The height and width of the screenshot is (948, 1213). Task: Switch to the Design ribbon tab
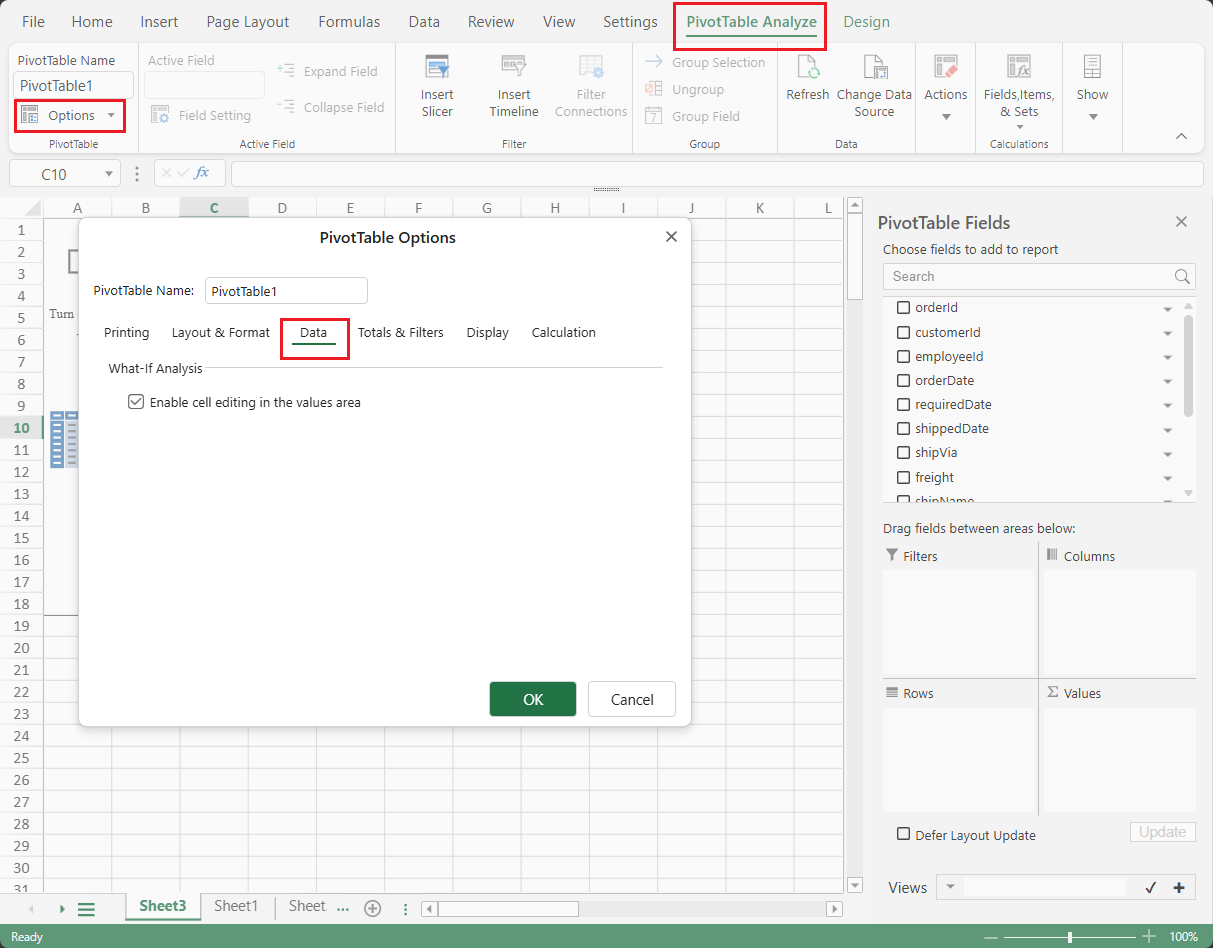pyautogui.click(x=866, y=22)
